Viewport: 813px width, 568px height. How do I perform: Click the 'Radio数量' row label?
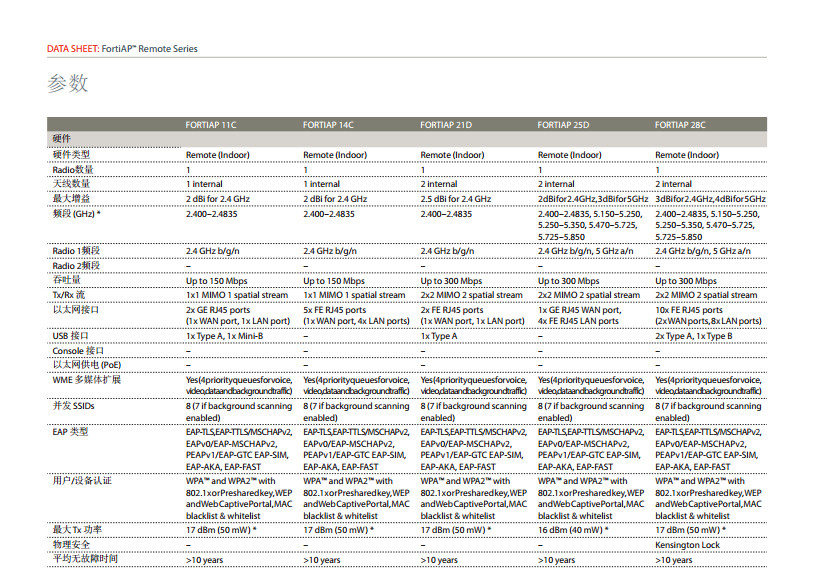coord(73,170)
